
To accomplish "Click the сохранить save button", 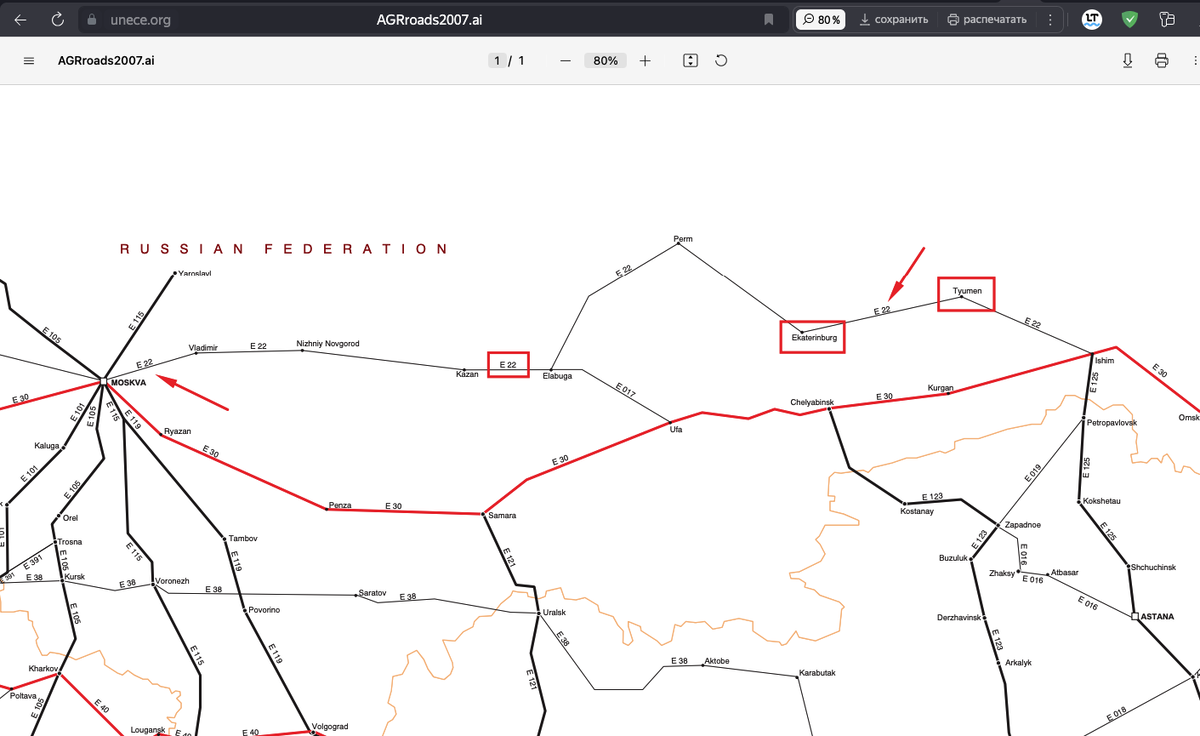I will (893, 19).
